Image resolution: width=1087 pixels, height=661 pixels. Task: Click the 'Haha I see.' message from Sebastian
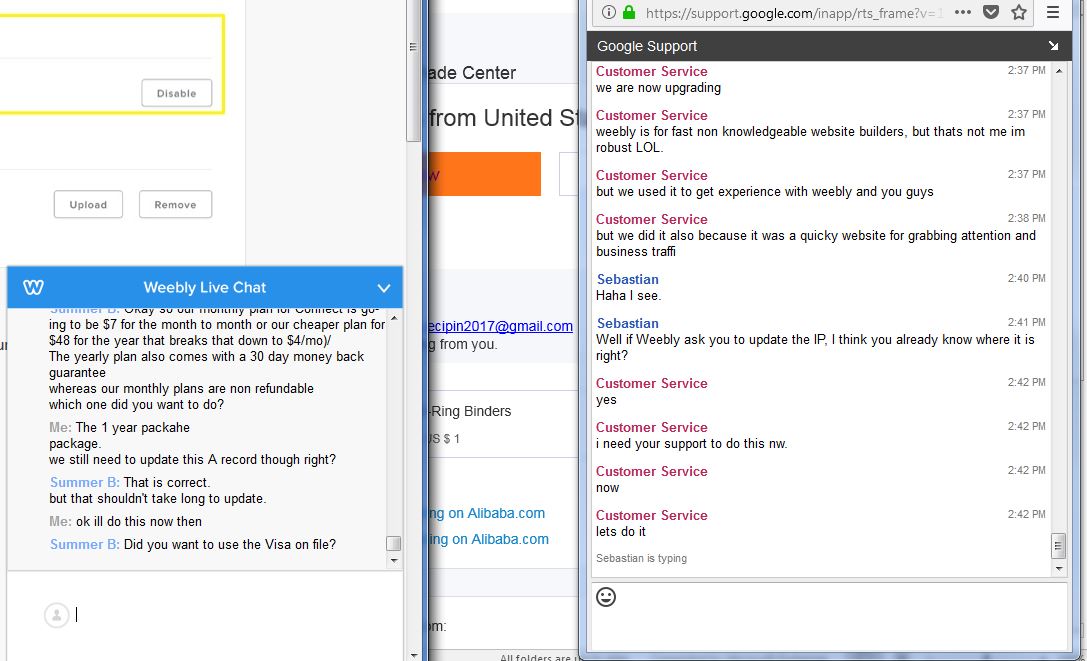(629, 295)
